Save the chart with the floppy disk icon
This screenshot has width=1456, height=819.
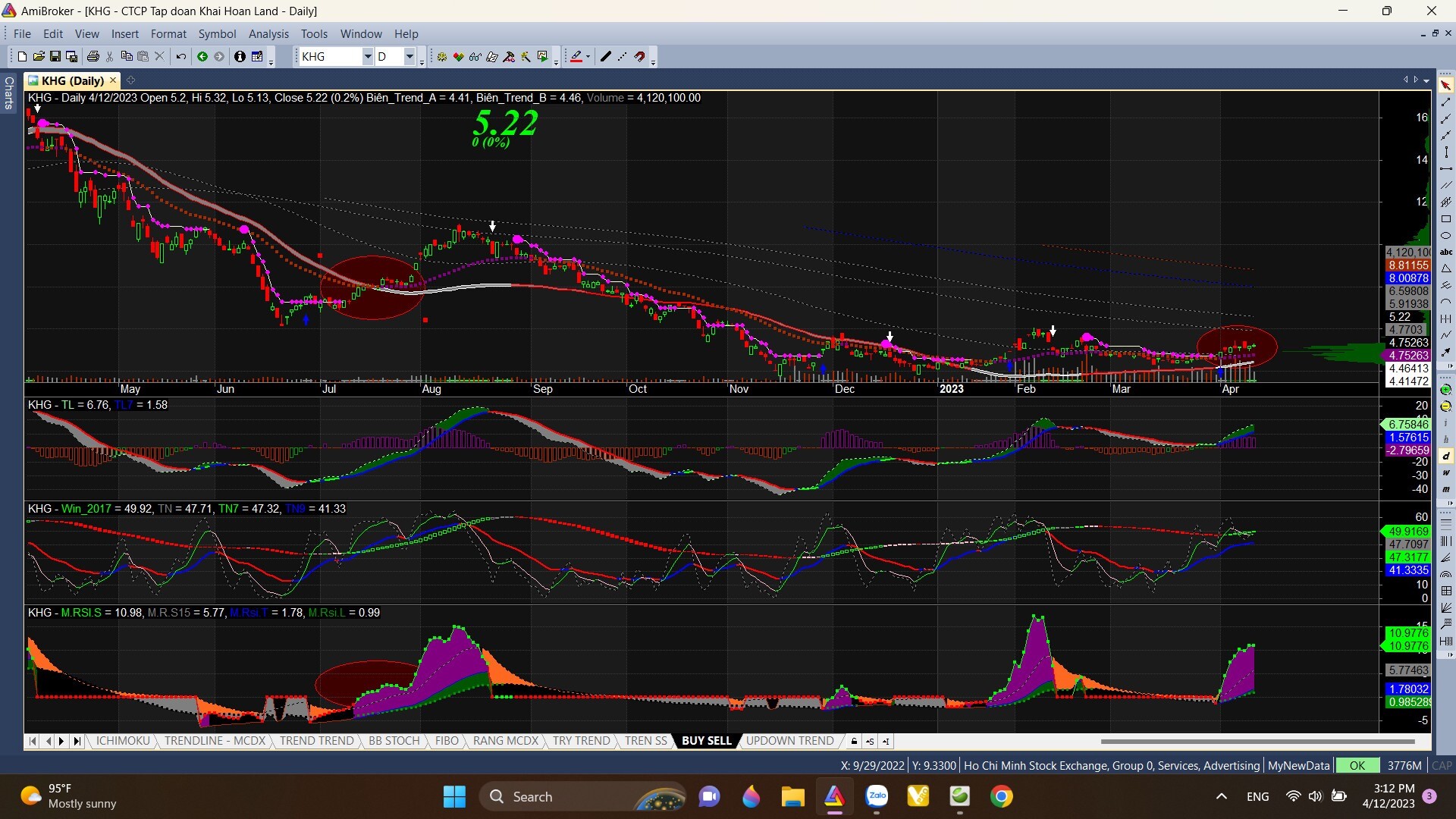point(55,57)
